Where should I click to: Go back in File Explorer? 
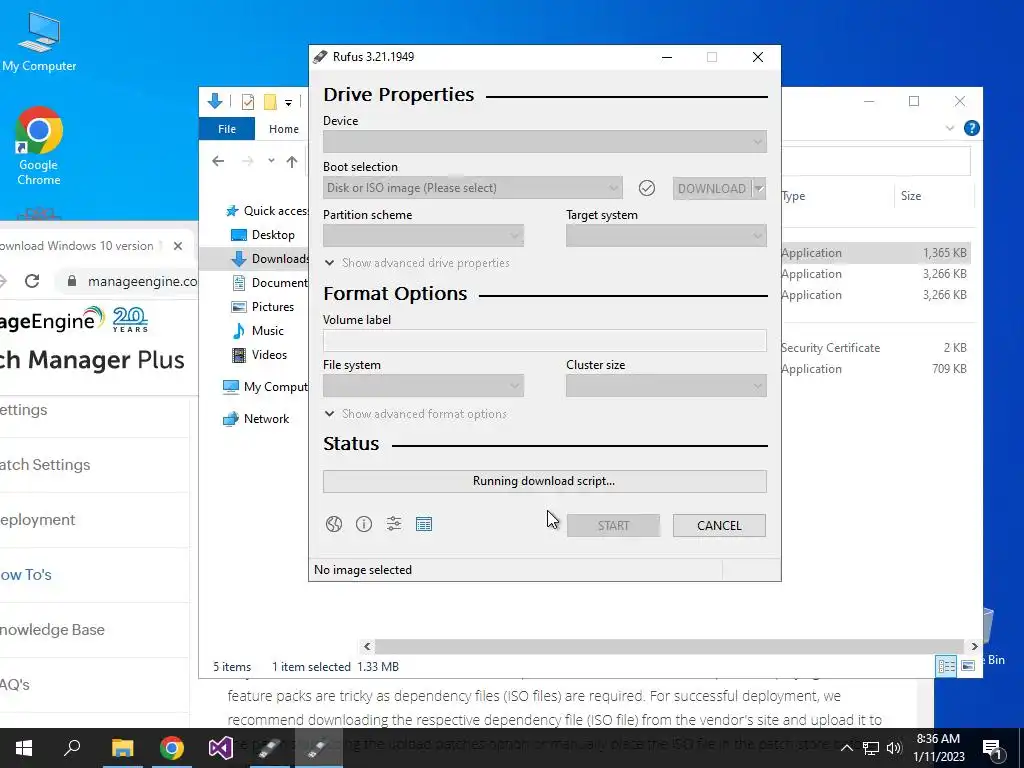click(x=218, y=161)
